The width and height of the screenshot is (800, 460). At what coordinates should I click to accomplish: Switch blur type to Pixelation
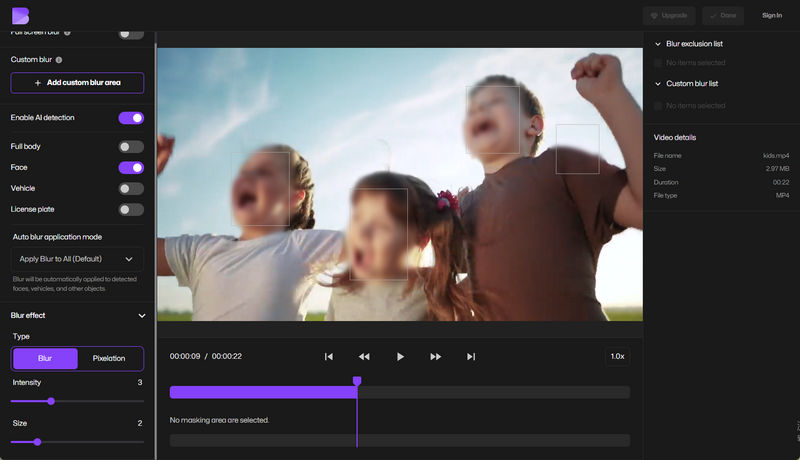coord(109,359)
